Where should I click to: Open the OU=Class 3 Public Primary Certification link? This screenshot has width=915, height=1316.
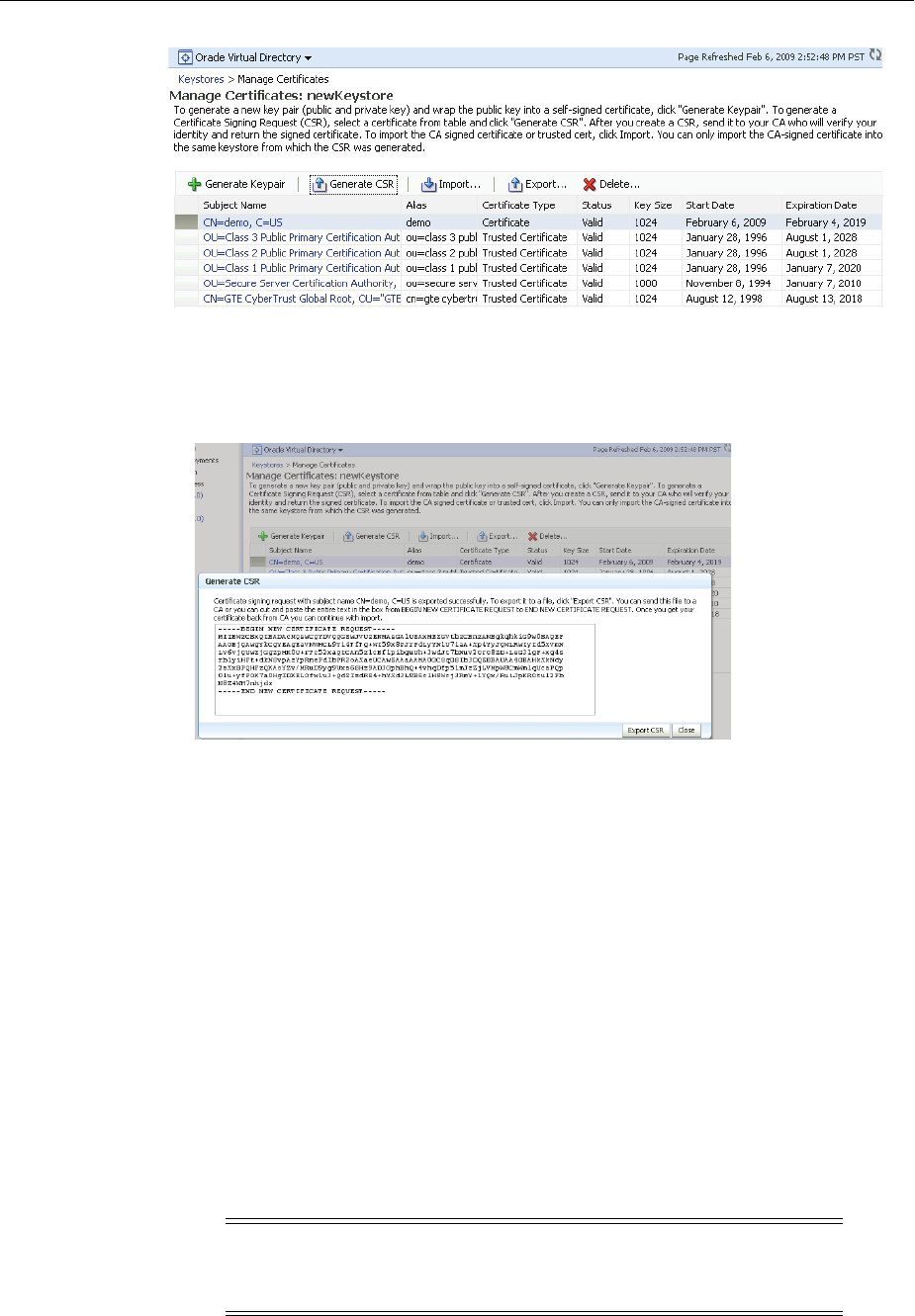pos(302,237)
